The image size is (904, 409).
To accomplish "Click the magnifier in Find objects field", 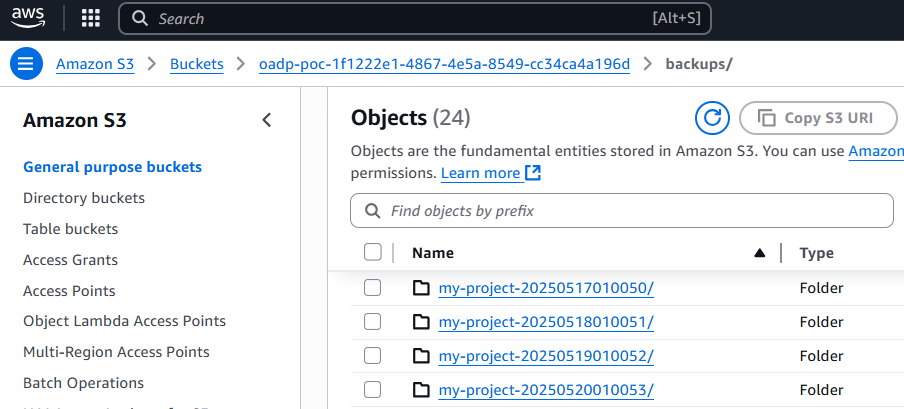I will [x=372, y=211].
